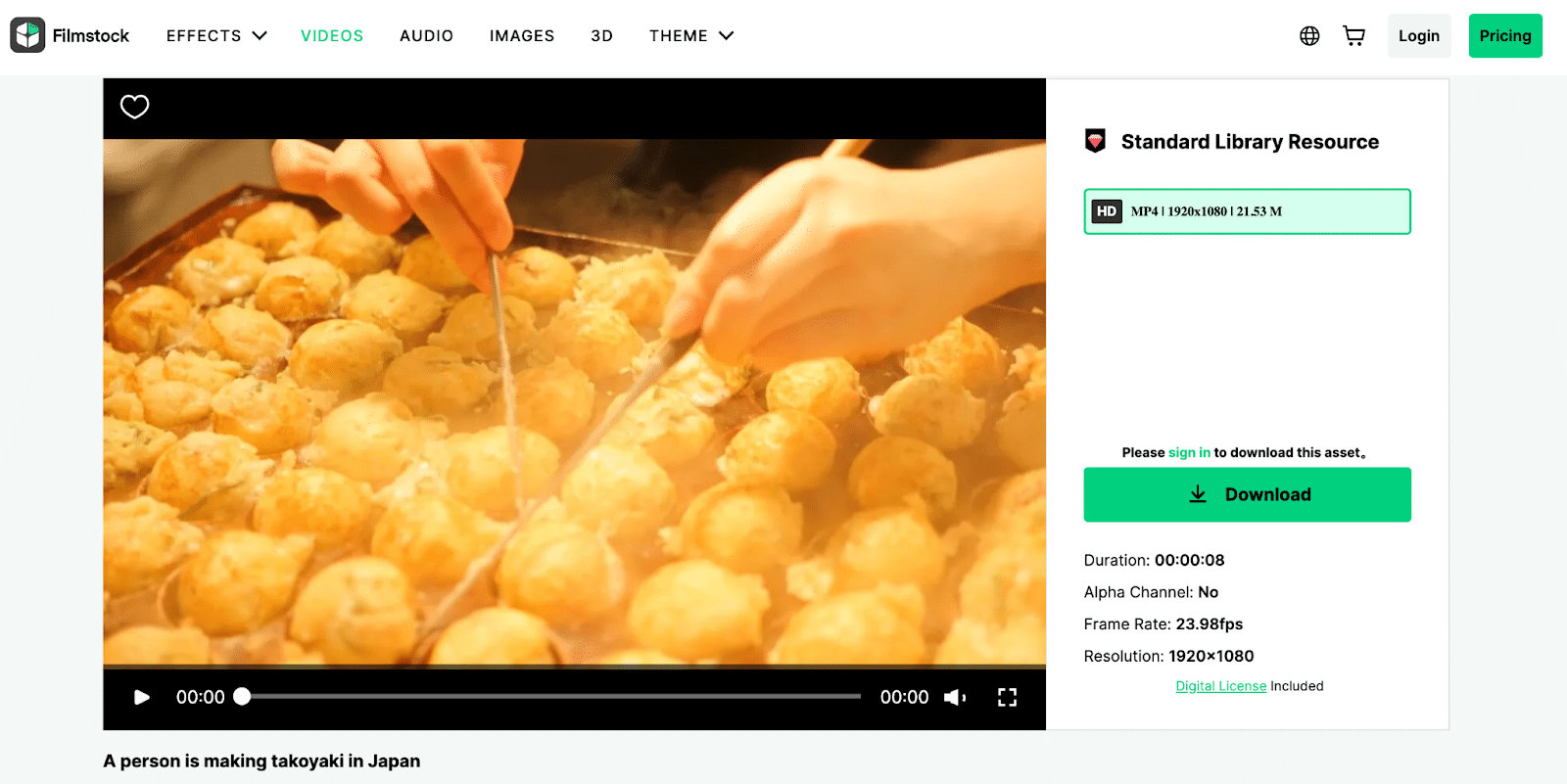Image resolution: width=1567 pixels, height=784 pixels.
Task: Expand the EFFECTS dropdown menu
Action: coord(216,36)
